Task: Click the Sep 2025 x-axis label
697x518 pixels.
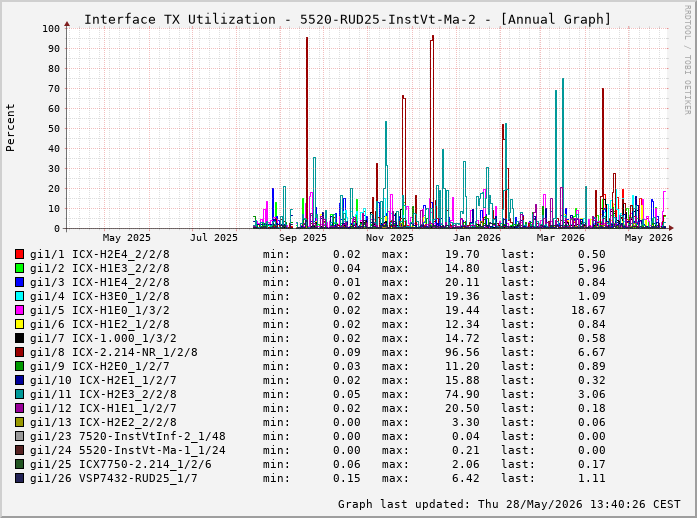Action: 303,238
